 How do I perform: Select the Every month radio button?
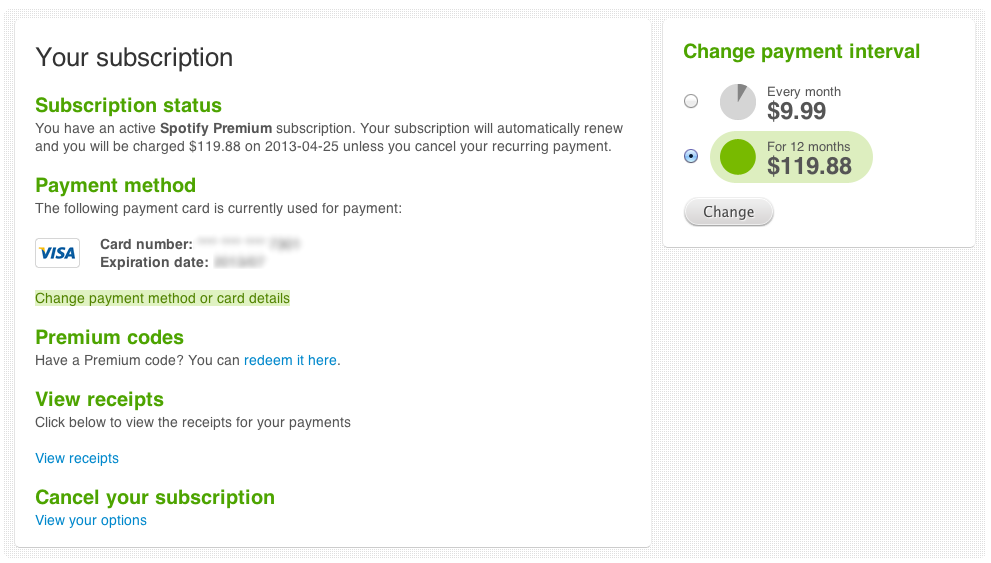(x=691, y=101)
